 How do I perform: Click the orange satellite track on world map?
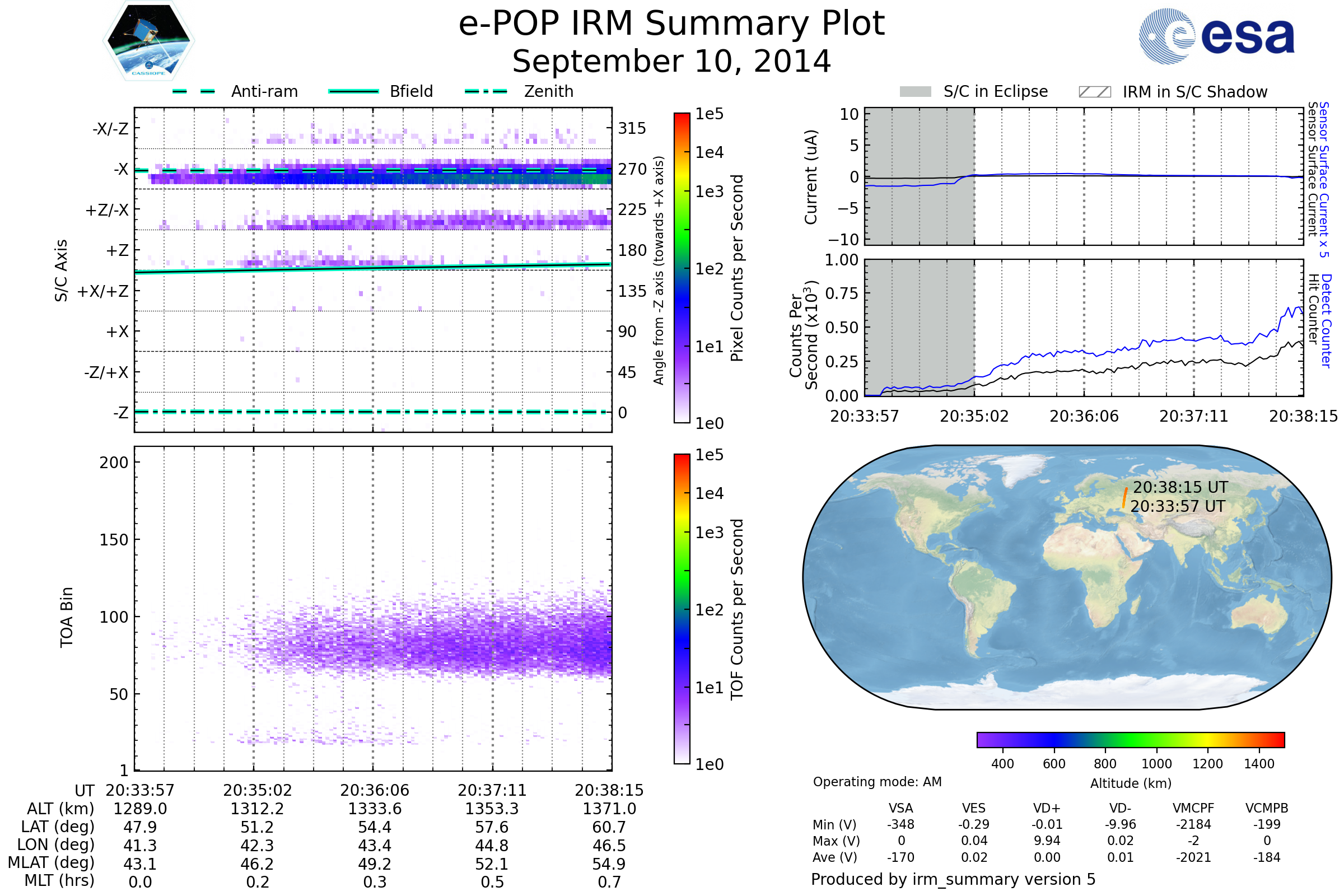1124,498
